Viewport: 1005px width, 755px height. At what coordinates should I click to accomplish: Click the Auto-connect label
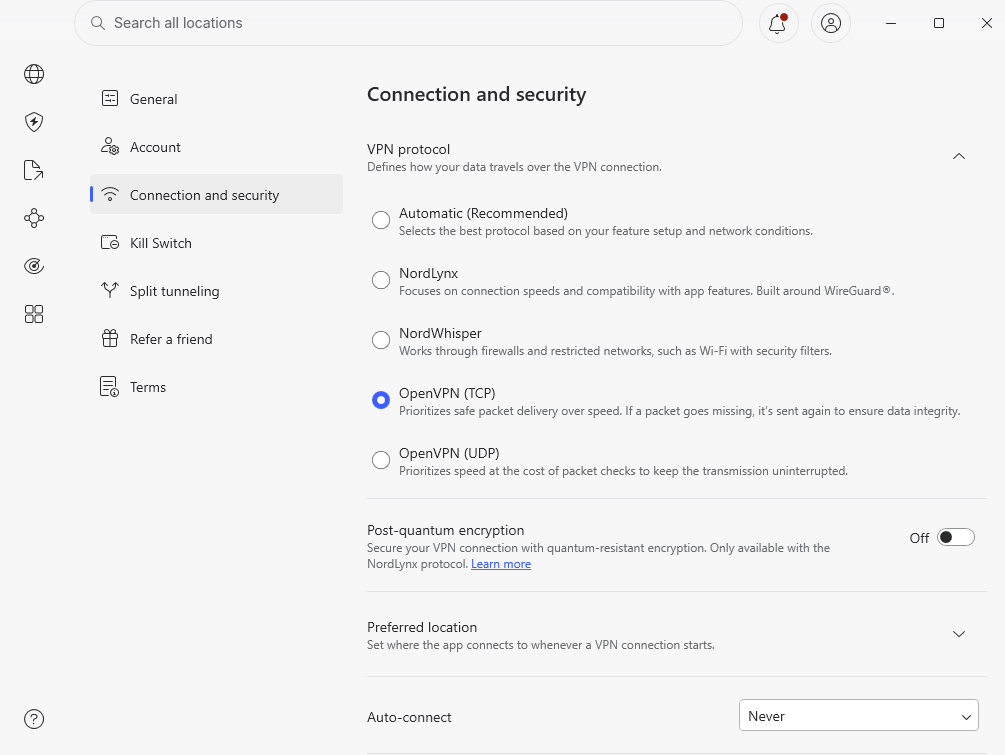[x=409, y=717]
